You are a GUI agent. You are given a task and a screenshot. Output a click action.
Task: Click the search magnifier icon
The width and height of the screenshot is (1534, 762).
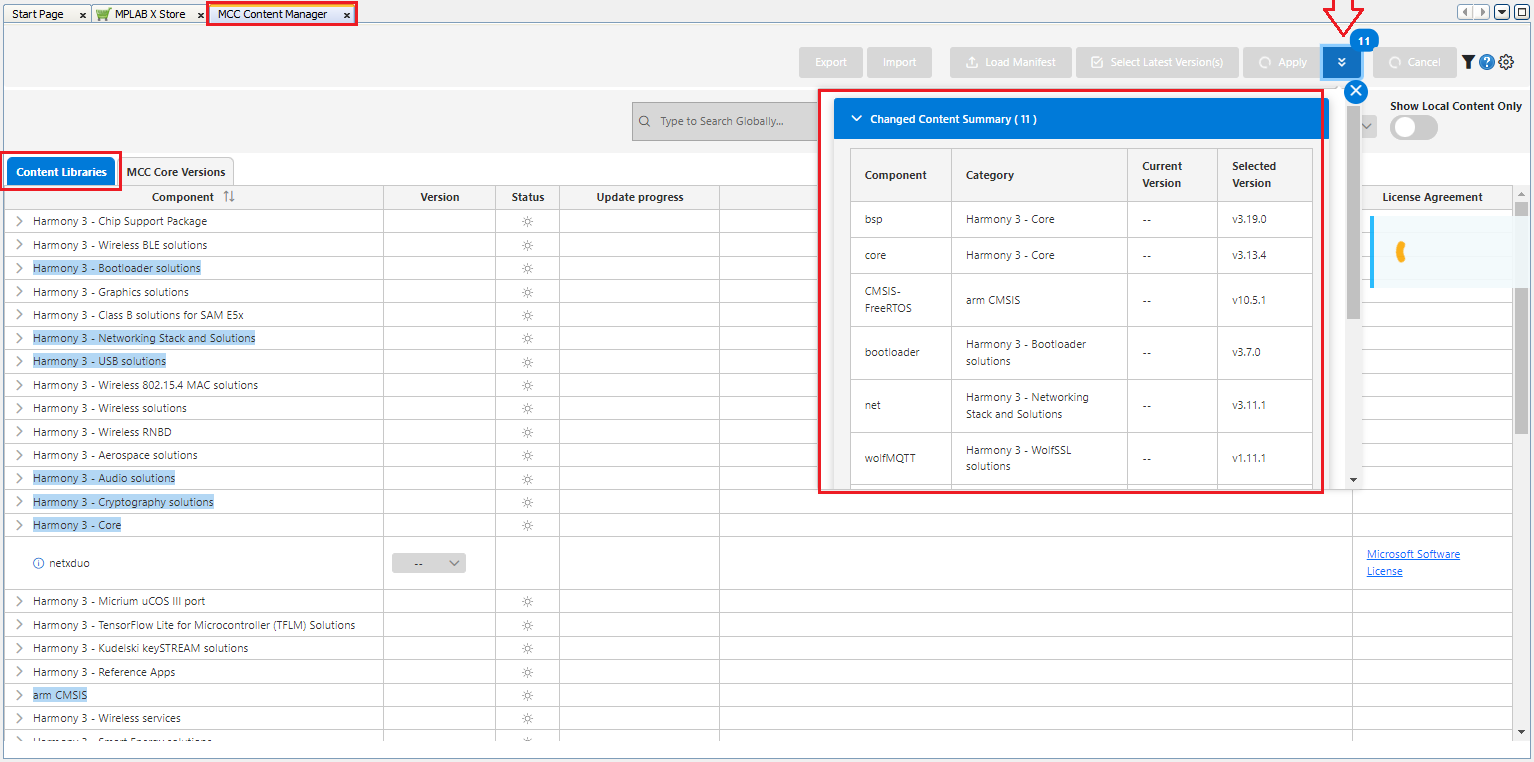tap(645, 121)
